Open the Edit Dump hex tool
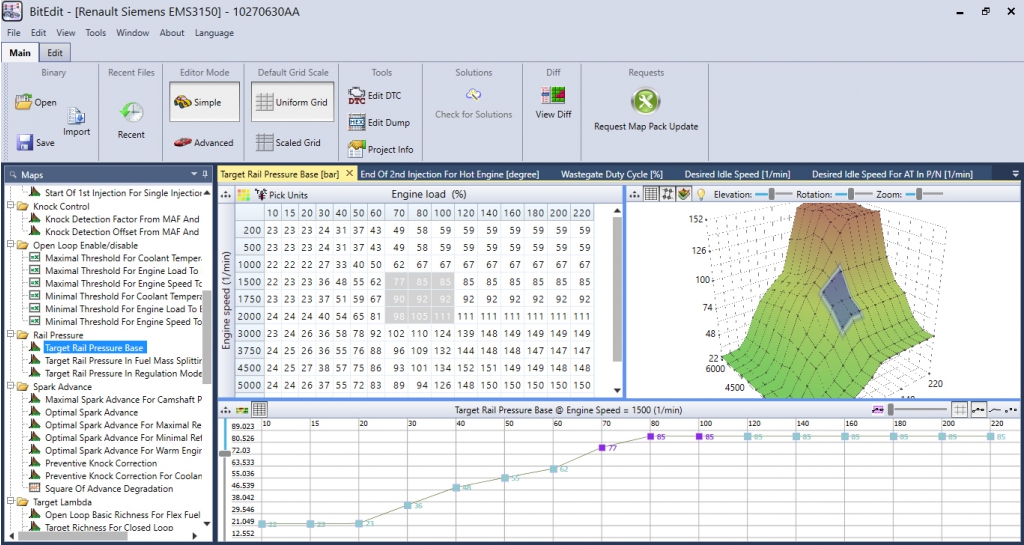Viewport: 1024px width, 545px height. [357, 122]
